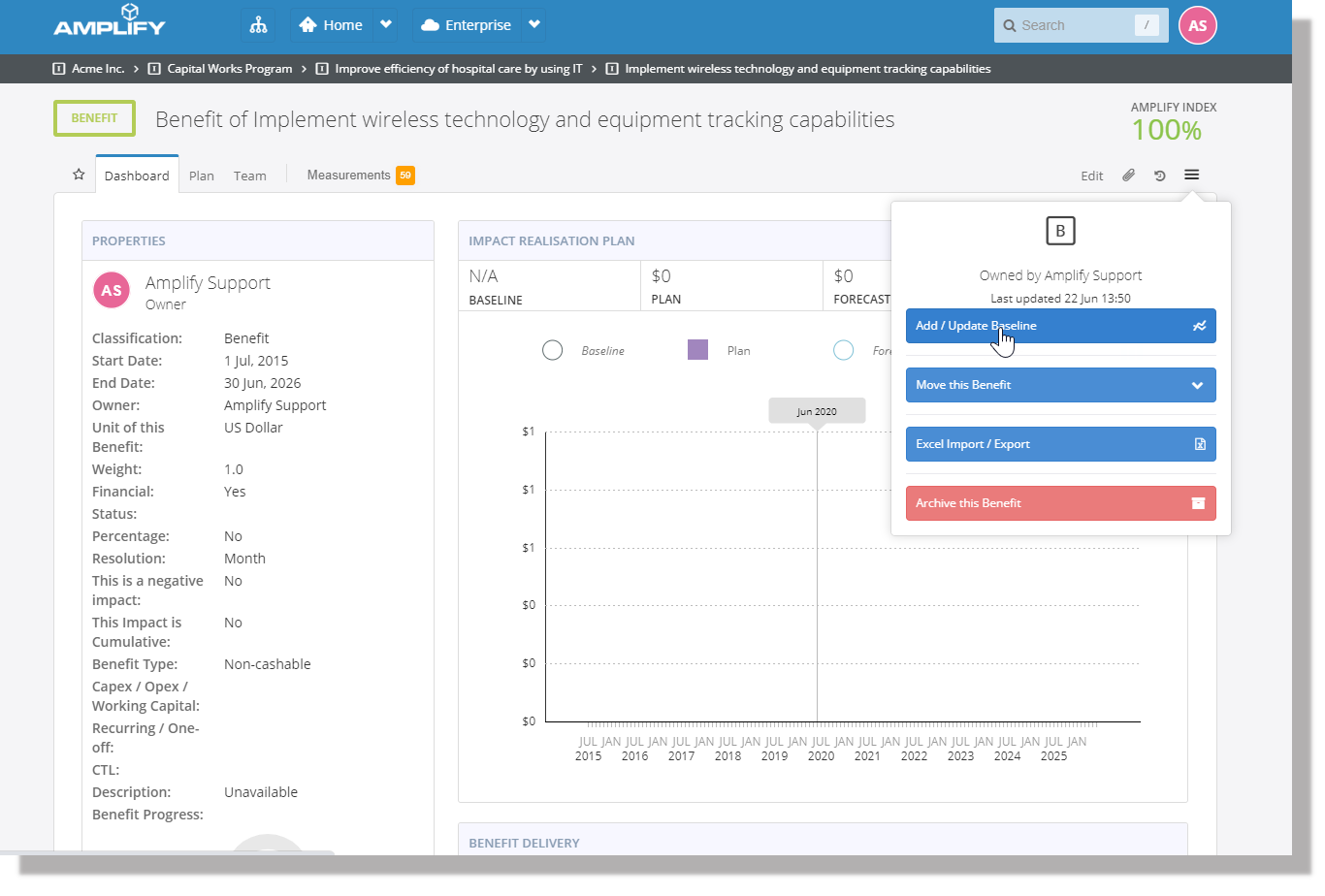
Task: Click the star favorite icon
Action: coord(79,176)
